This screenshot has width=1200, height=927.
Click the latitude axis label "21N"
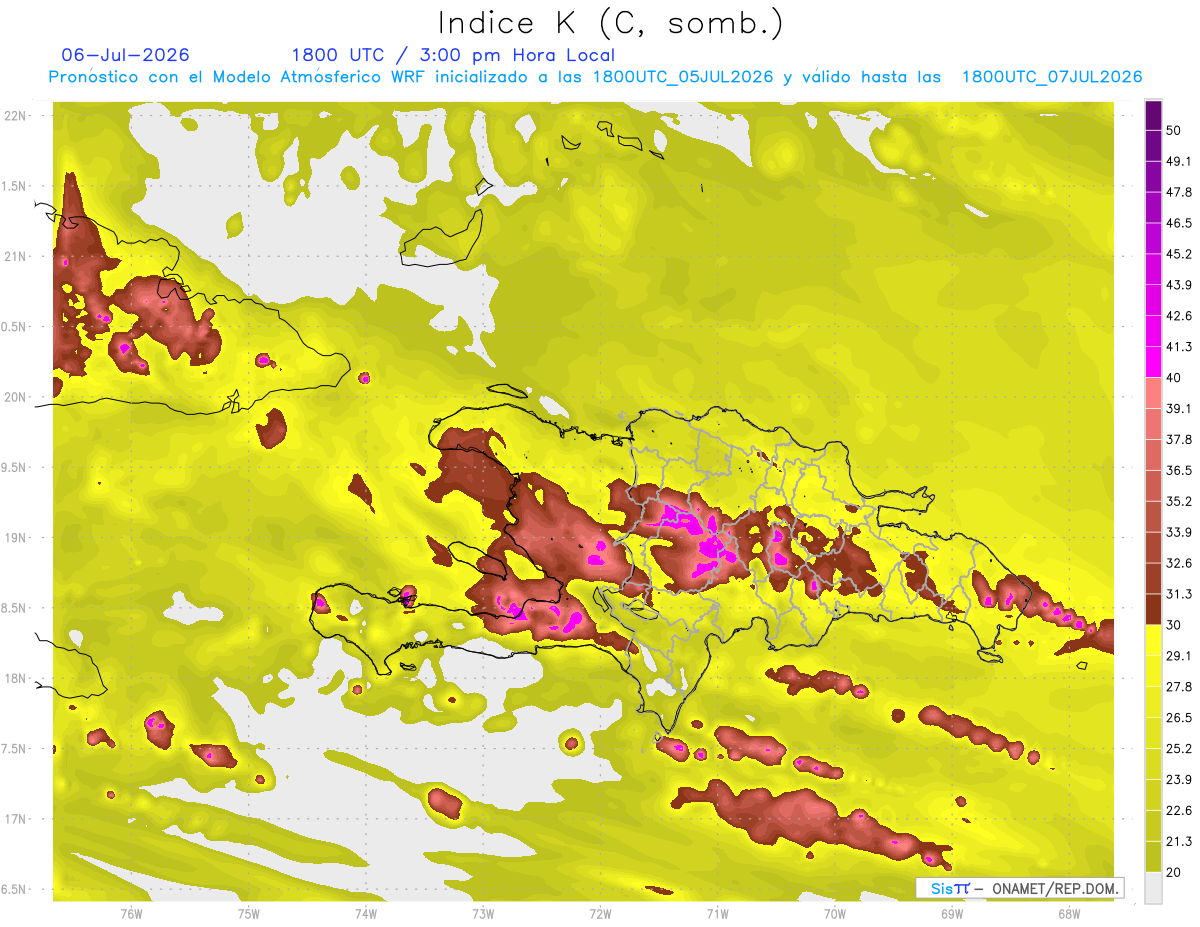(16, 257)
